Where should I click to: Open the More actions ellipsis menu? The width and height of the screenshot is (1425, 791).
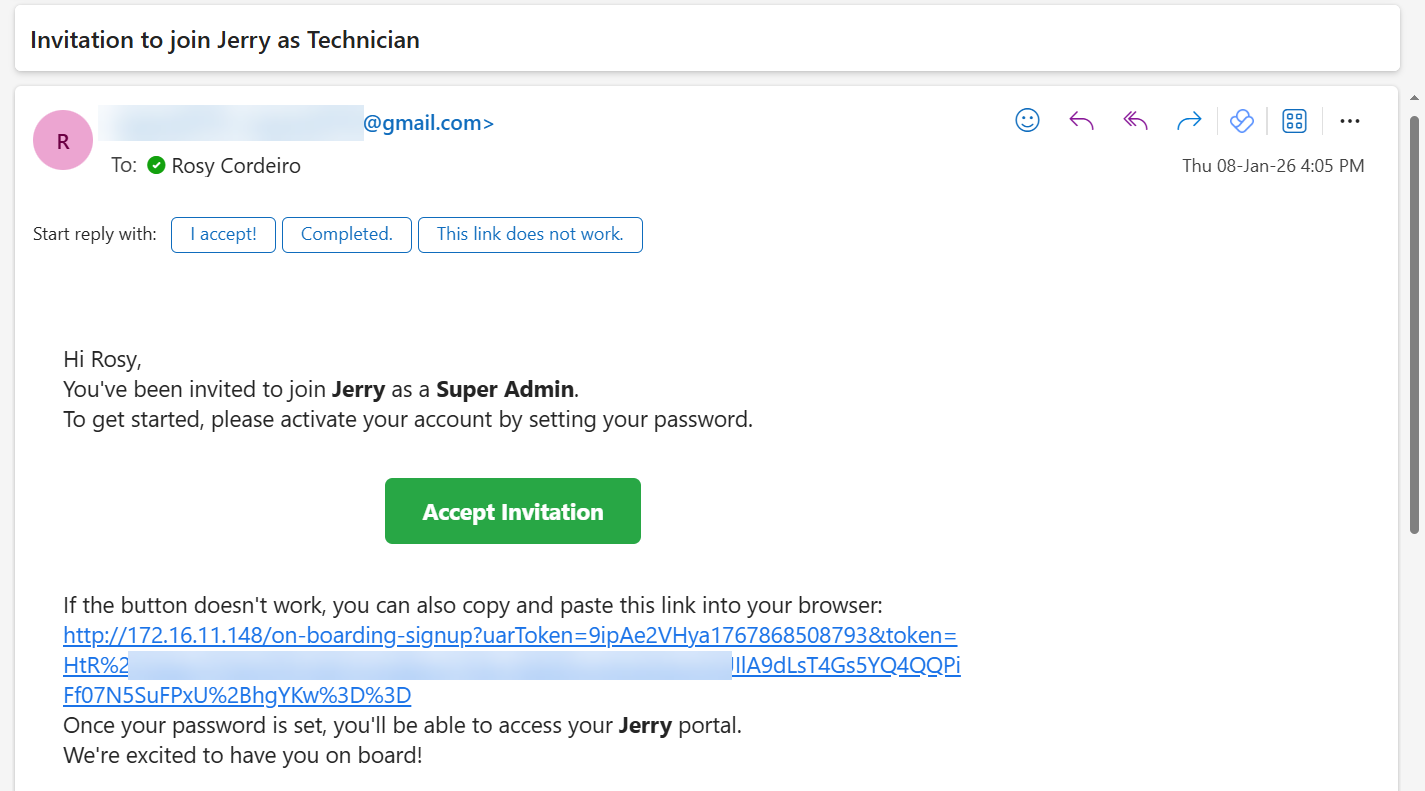tap(1350, 121)
